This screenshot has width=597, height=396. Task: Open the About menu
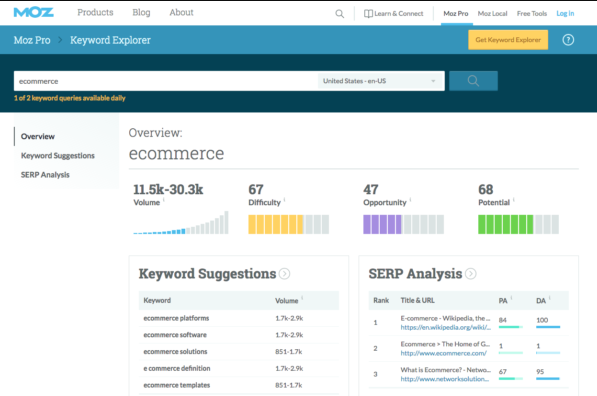pos(181,13)
